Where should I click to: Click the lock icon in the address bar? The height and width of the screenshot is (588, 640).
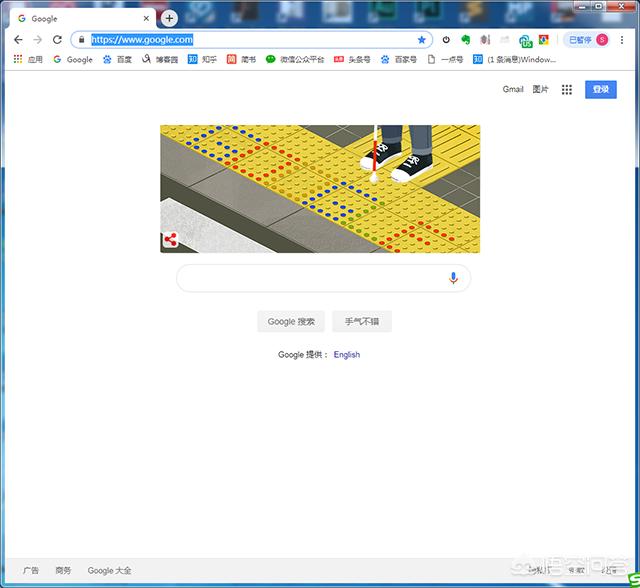tap(81, 40)
